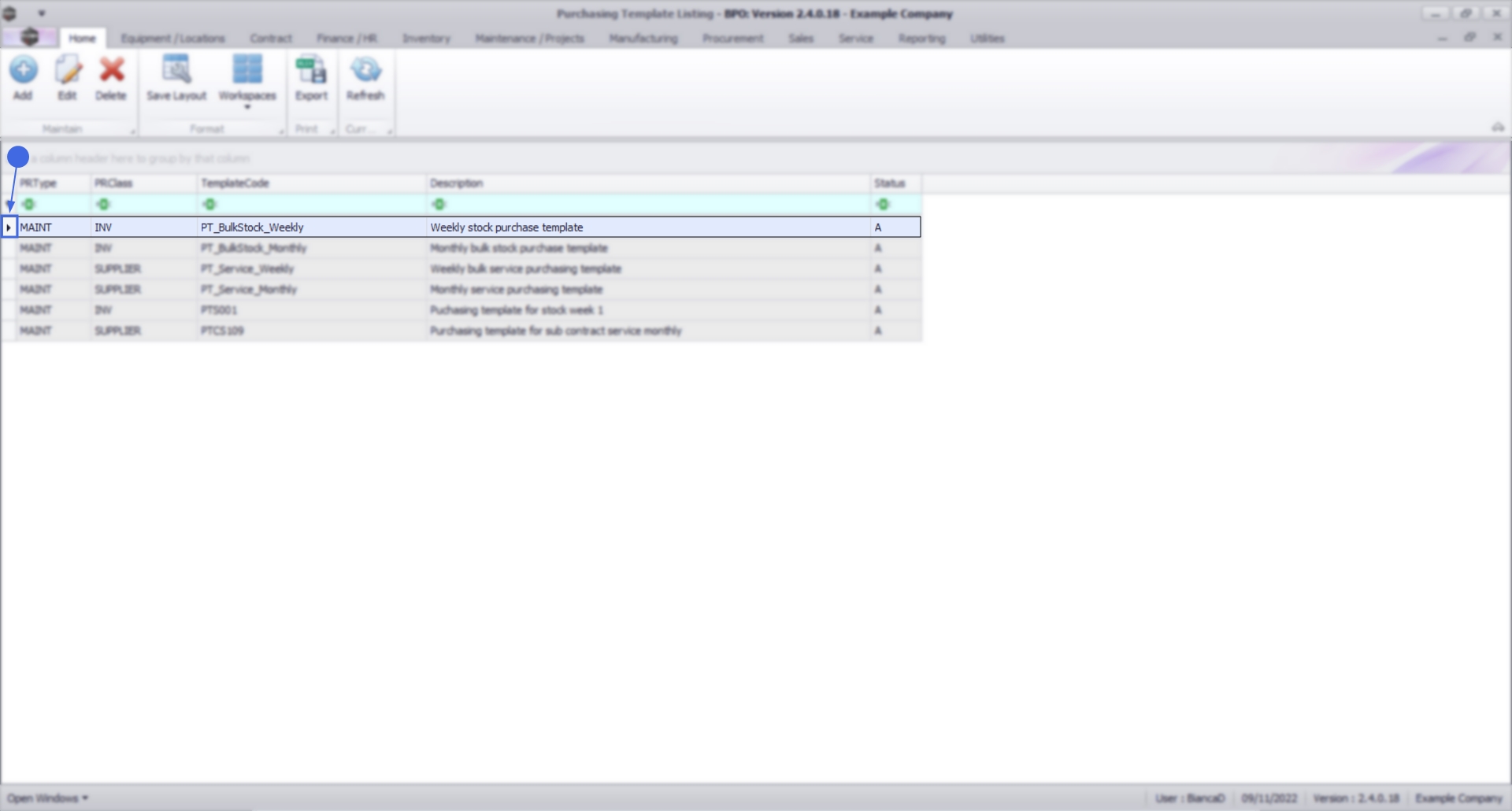Select the PT_BulkStock_Weekly template cell
Image resolution: width=1512 pixels, height=811 pixels.
[x=311, y=227]
